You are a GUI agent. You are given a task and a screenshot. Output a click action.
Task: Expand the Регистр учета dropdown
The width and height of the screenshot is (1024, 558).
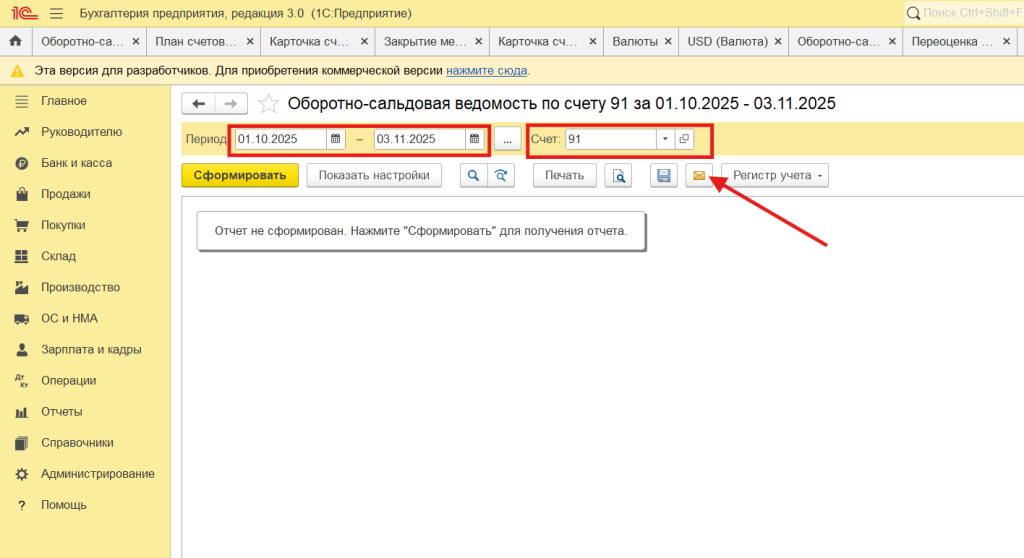(x=775, y=175)
